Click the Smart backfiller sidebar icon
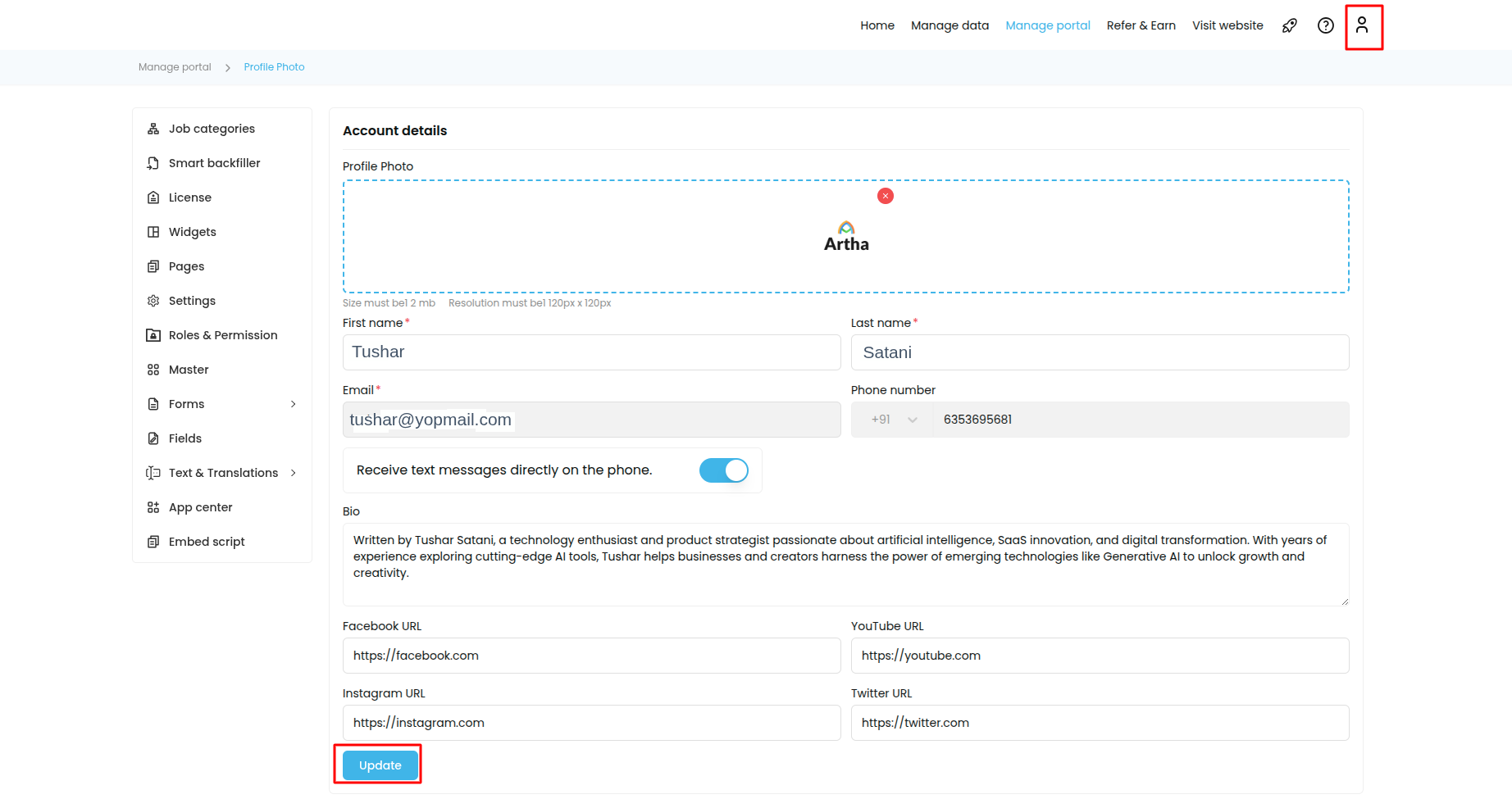 click(x=153, y=163)
